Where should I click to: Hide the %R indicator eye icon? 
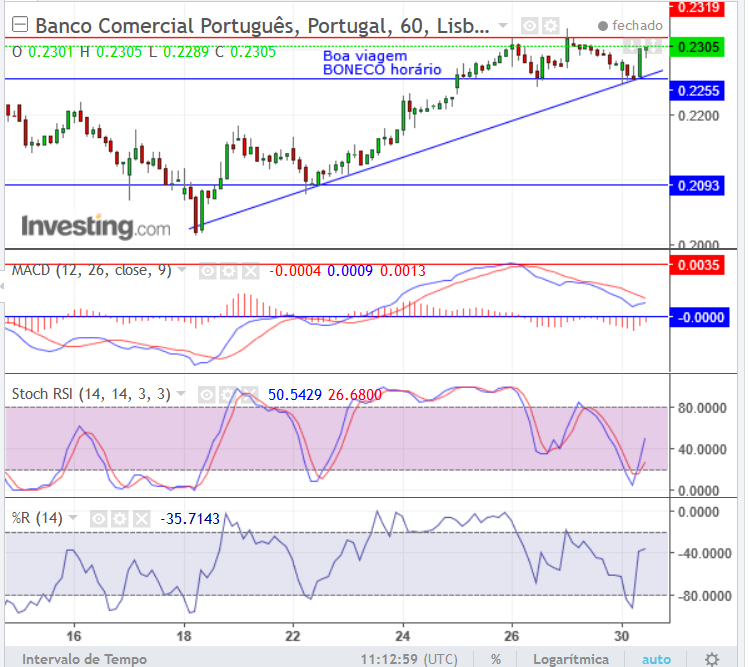pos(99,519)
